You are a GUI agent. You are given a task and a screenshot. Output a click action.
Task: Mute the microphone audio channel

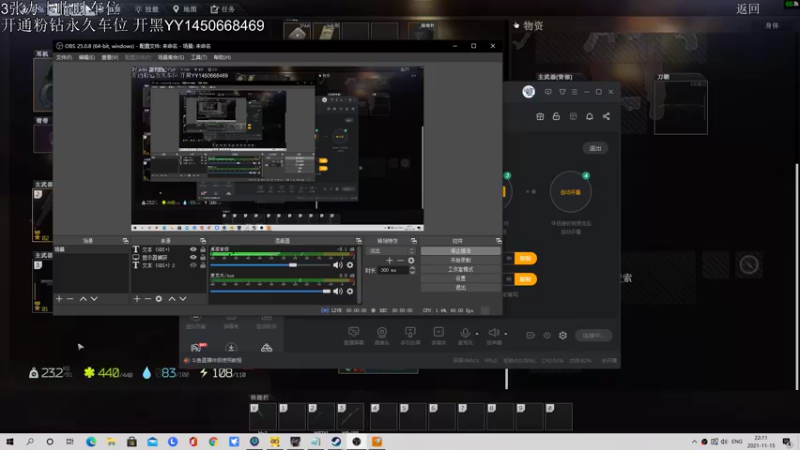point(338,291)
